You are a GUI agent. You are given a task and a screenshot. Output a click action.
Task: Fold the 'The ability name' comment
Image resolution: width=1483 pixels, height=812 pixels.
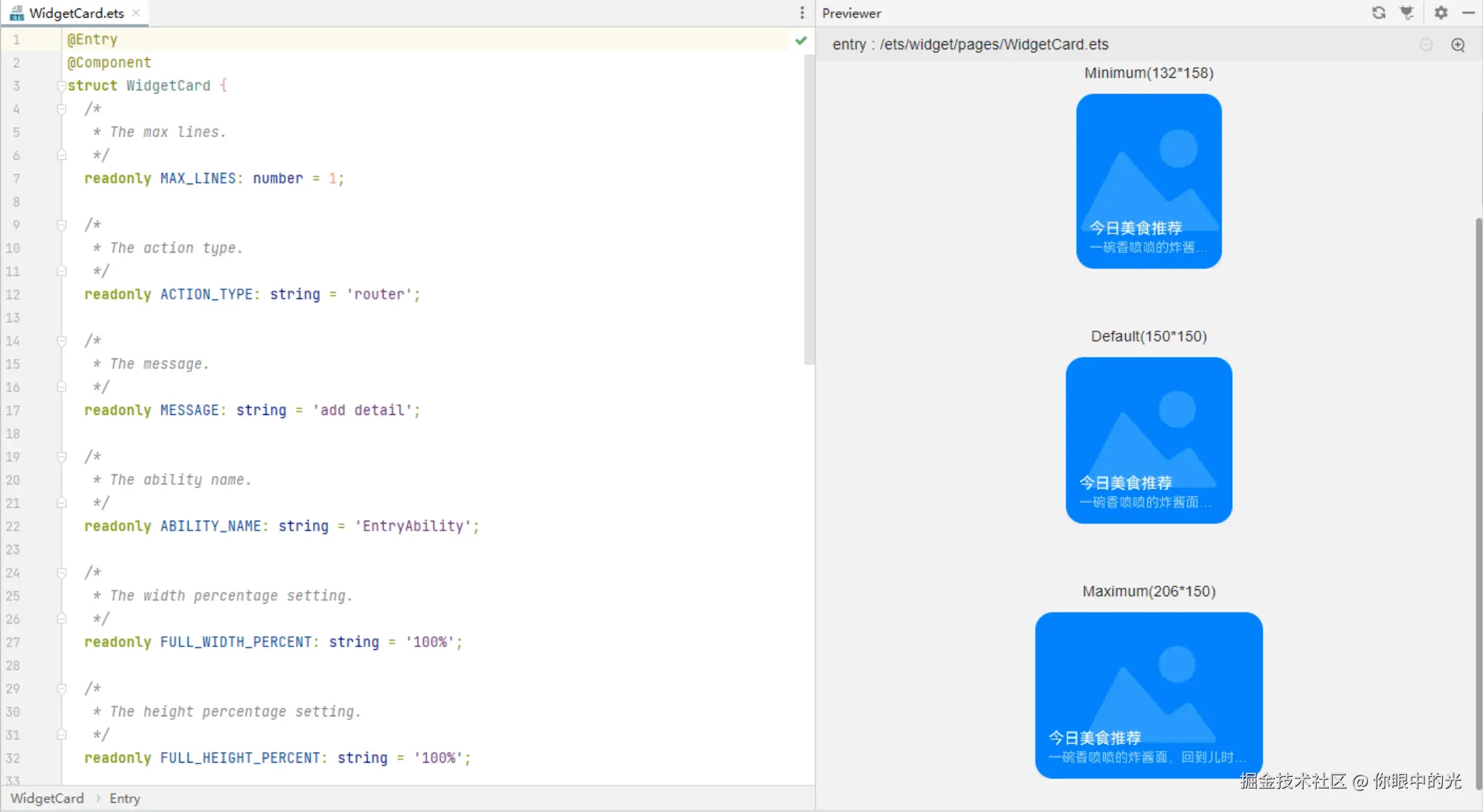coord(61,457)
